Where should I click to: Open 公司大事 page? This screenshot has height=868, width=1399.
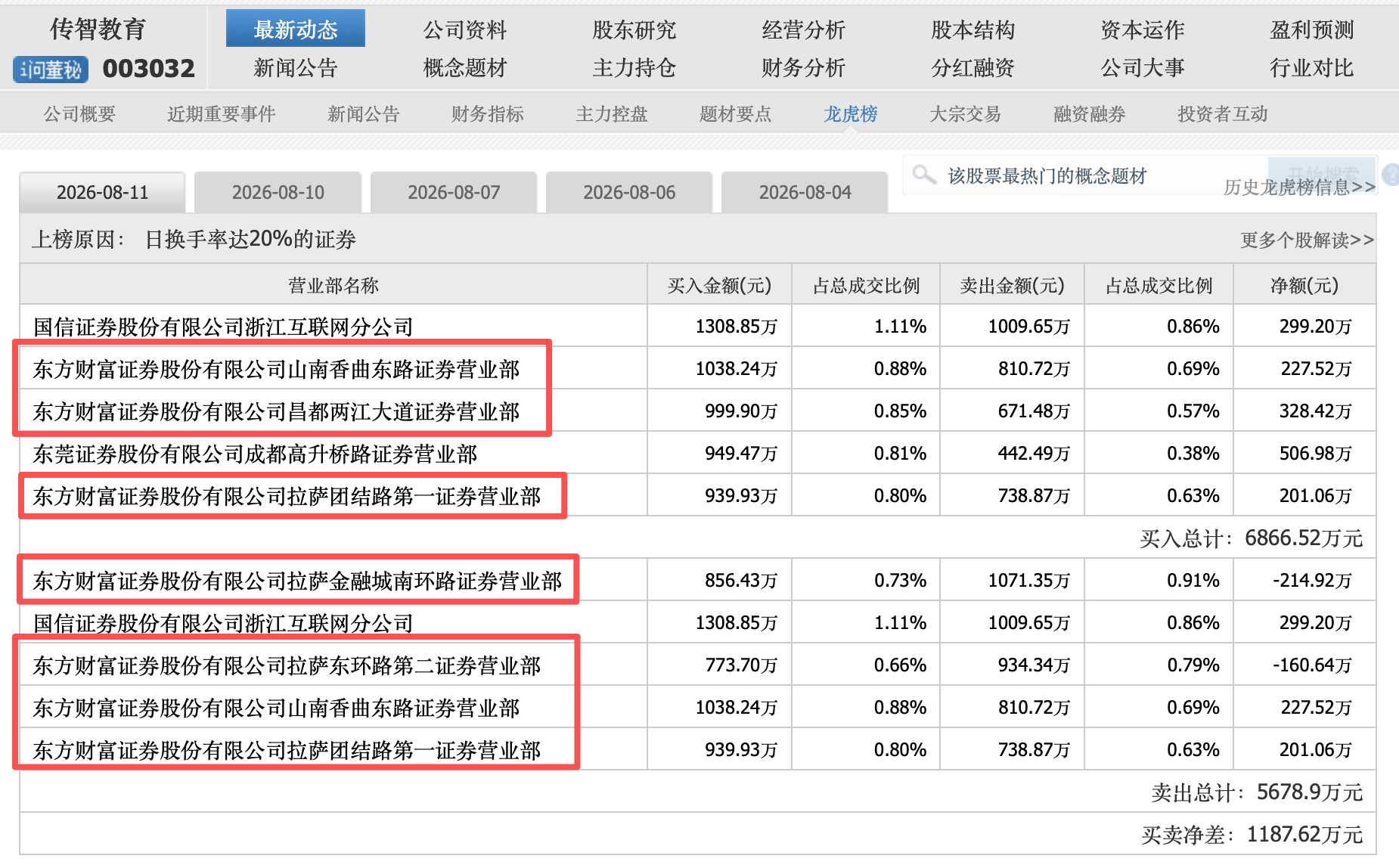(x=1143, y=68)
